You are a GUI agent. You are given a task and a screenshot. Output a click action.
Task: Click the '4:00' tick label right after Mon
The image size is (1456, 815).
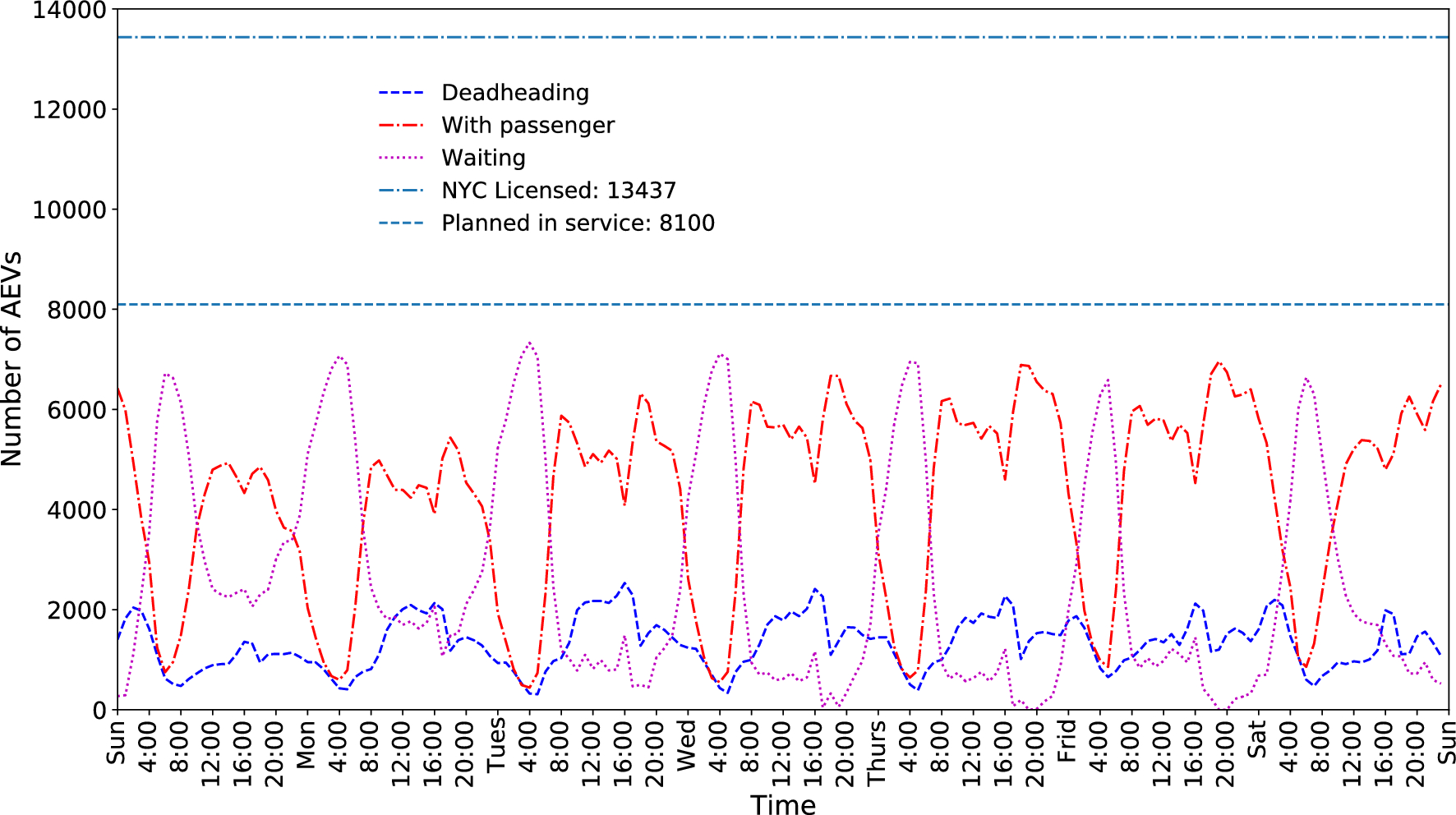click(x=339, y=748)
